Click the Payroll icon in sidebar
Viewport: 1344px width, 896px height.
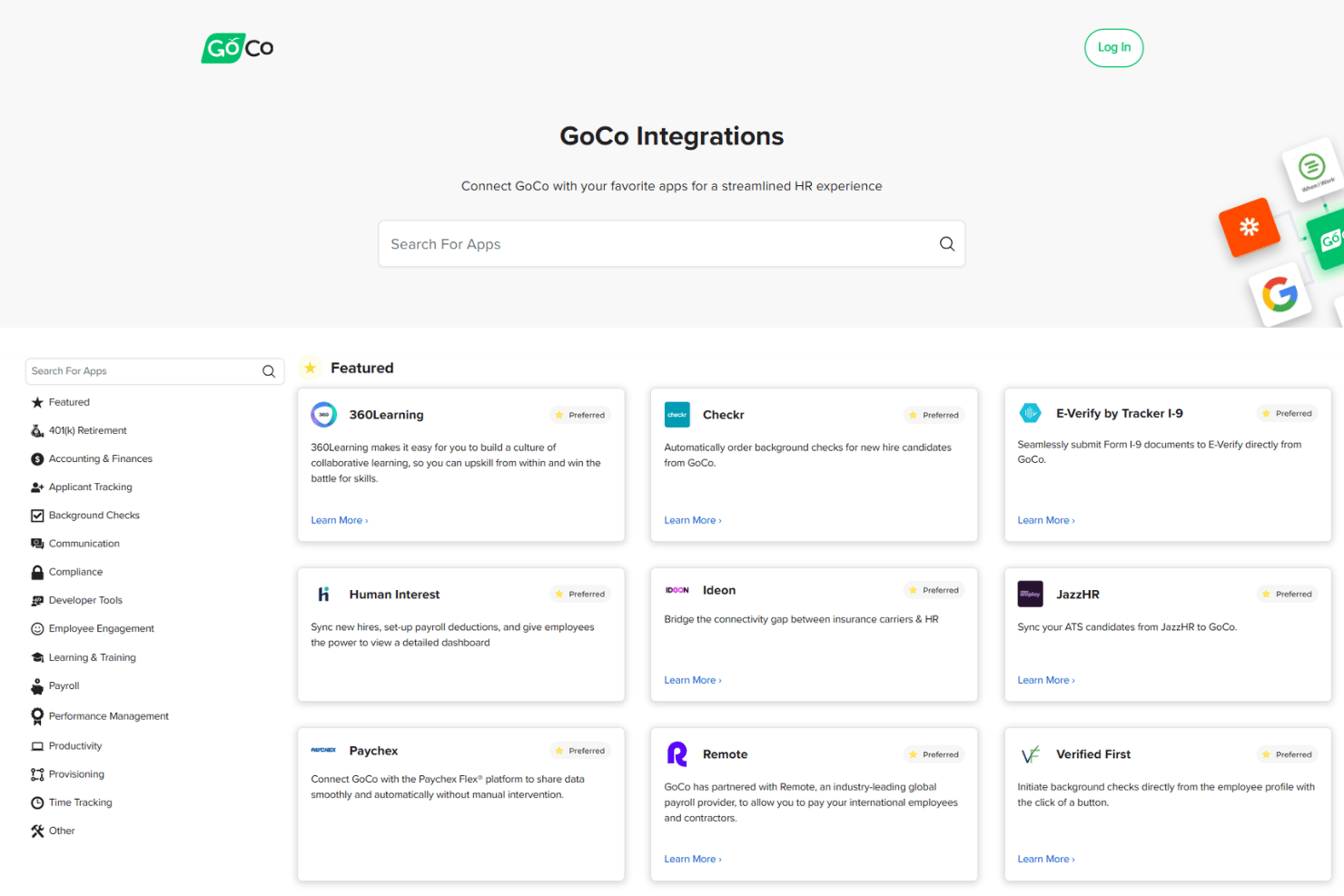click(x=37, y=686)
